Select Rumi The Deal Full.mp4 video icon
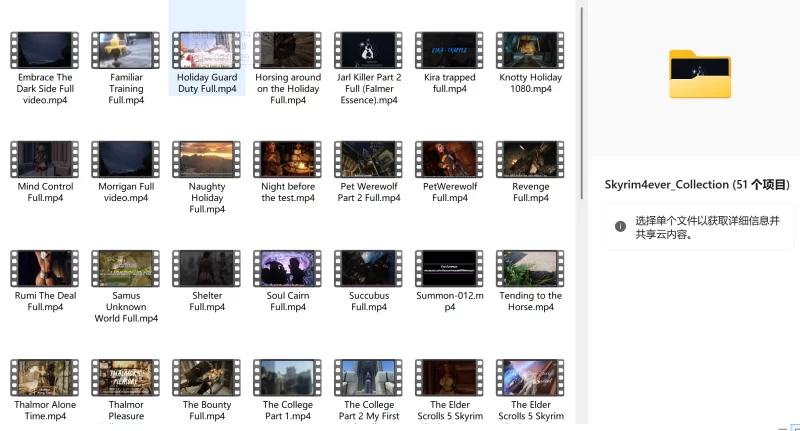 (45, 268)
